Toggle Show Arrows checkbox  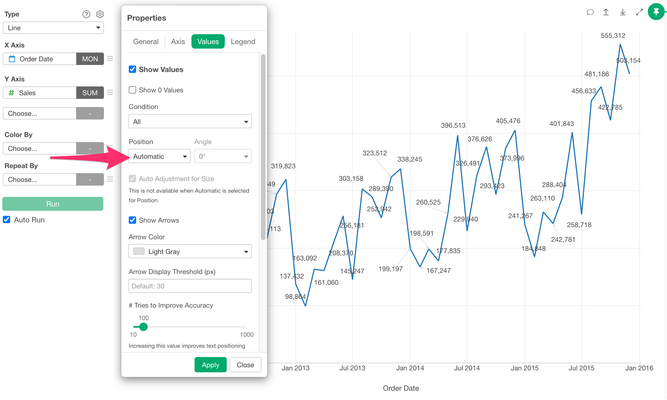click(132, 220)
